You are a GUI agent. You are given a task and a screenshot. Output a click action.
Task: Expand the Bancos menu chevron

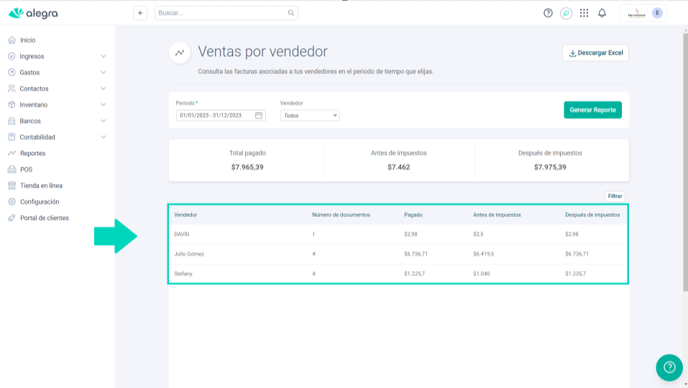coord(103,121)
